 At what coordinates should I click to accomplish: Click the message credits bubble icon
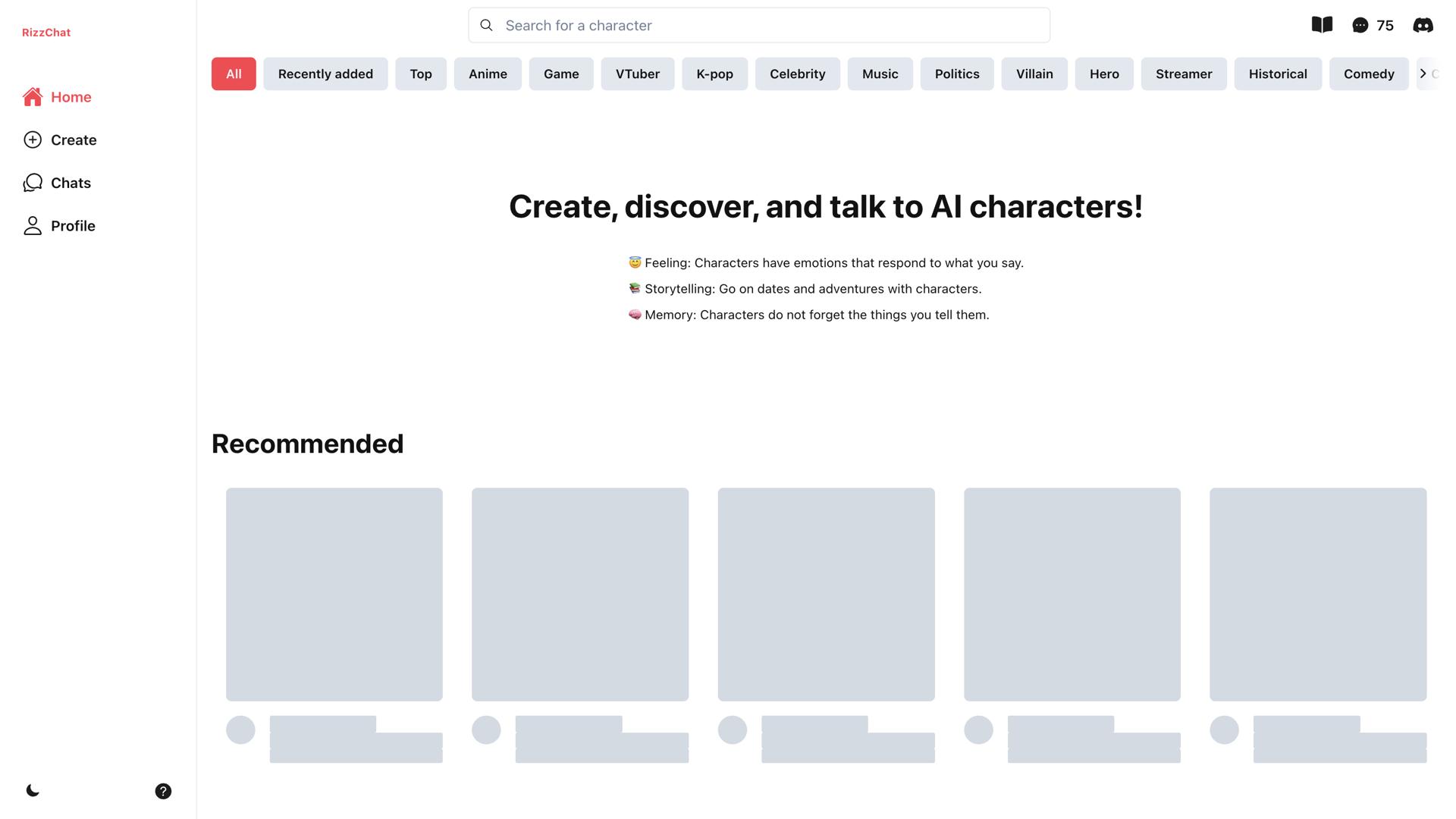[x=1360, y=26]
